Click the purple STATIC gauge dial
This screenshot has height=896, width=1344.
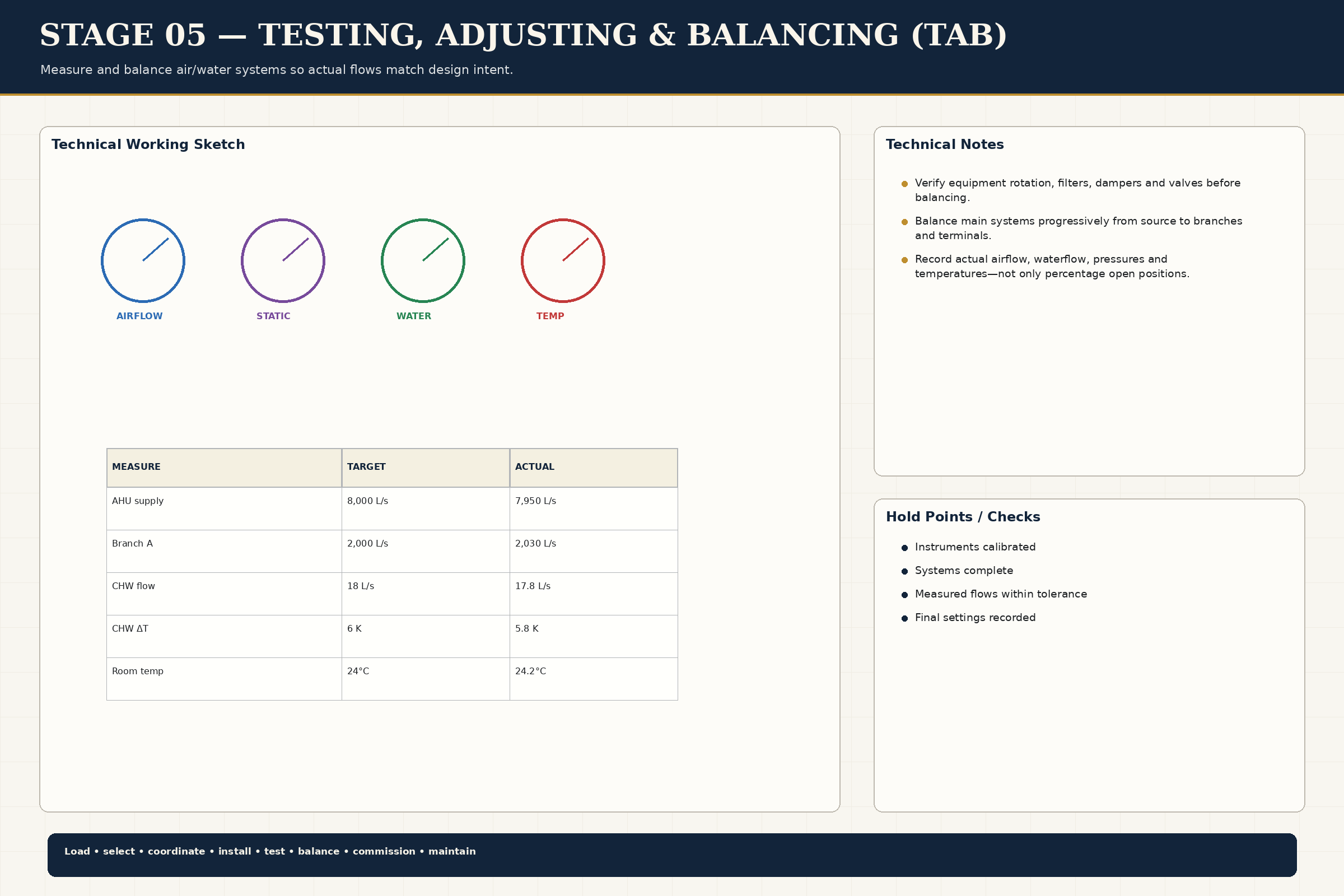pos(283,260)
